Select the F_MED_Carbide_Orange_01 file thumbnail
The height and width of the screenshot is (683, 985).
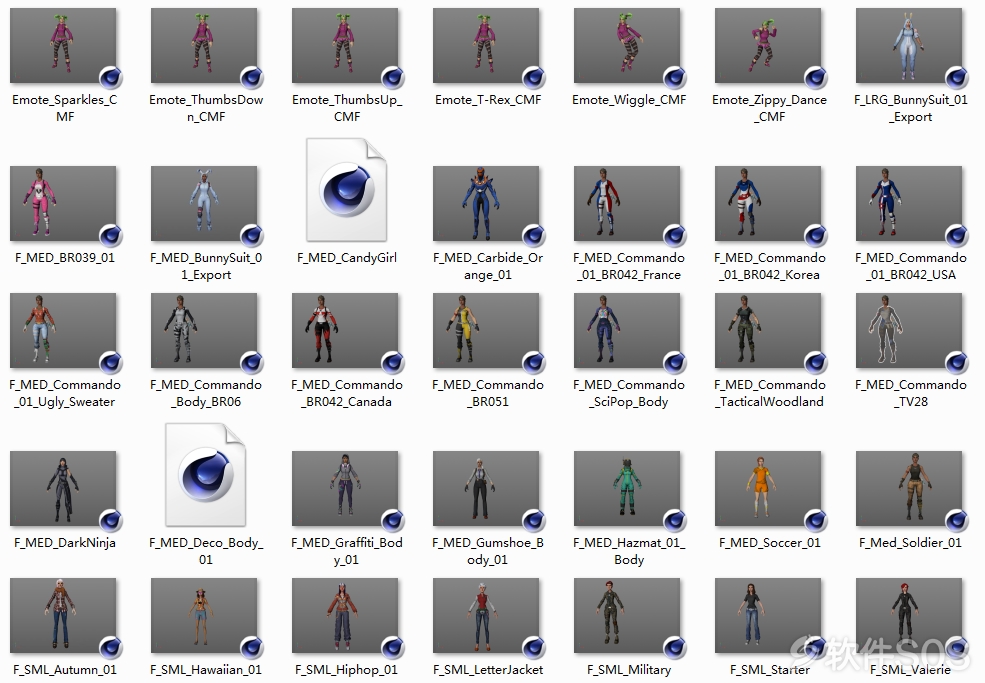click(x=486, y=204)
